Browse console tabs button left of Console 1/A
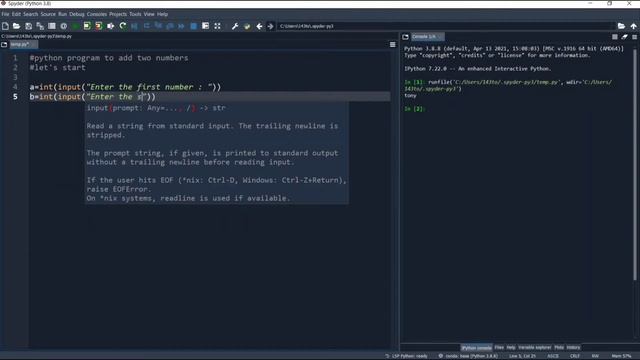Viewport: 640px width, 360px height. tap(405, 37)
